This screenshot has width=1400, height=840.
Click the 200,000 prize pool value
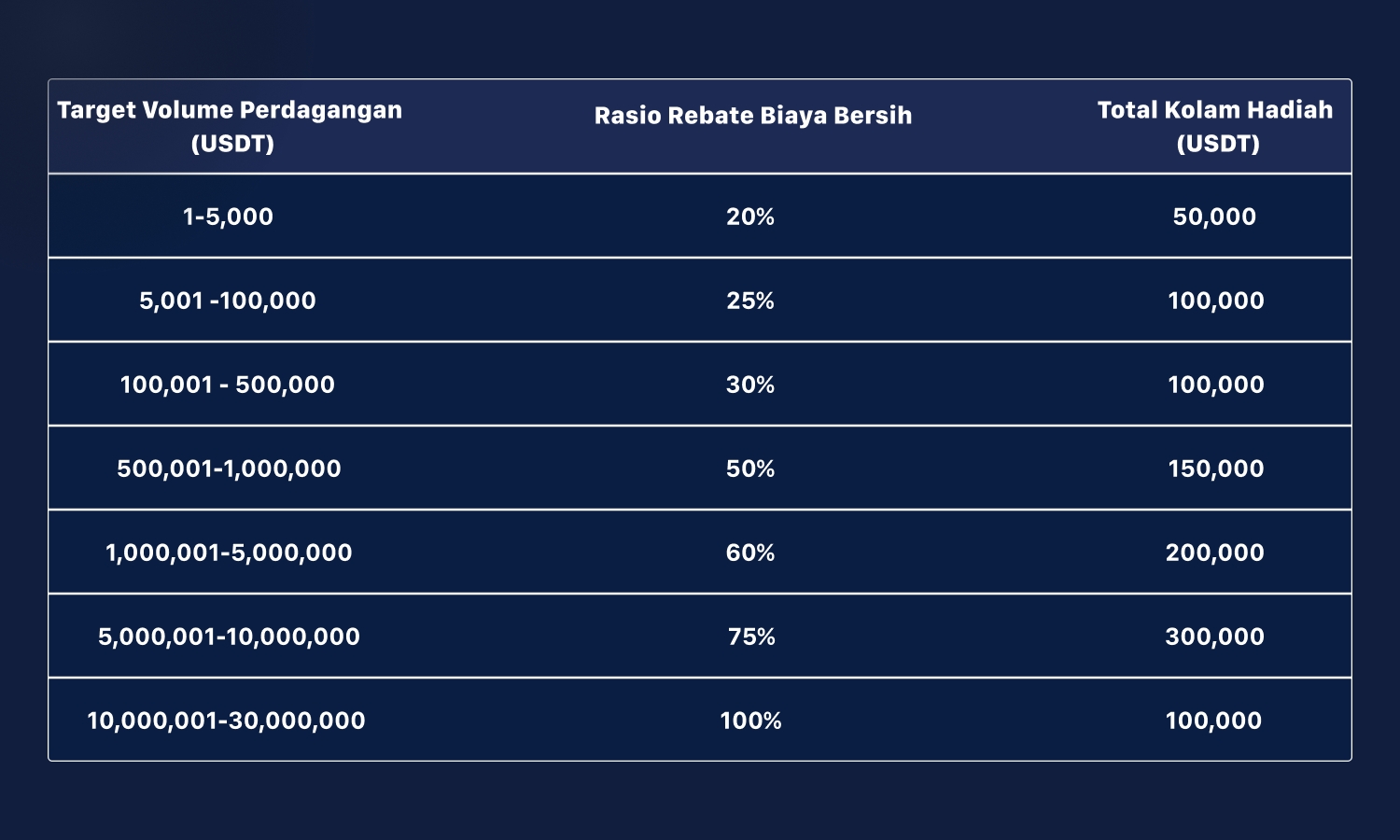(x=1214, y=553)
